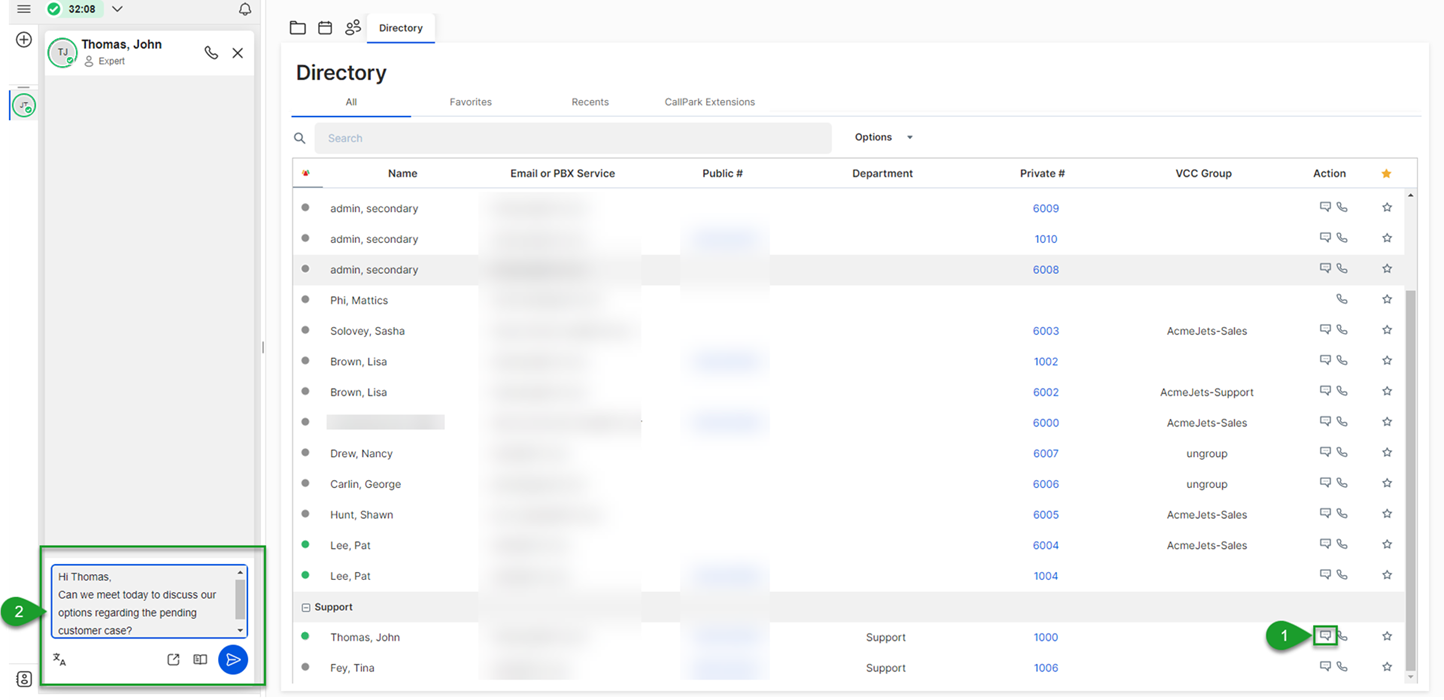Call Fey, Tina using phone icon
Screen dimensions: 1444x700
1342,667
